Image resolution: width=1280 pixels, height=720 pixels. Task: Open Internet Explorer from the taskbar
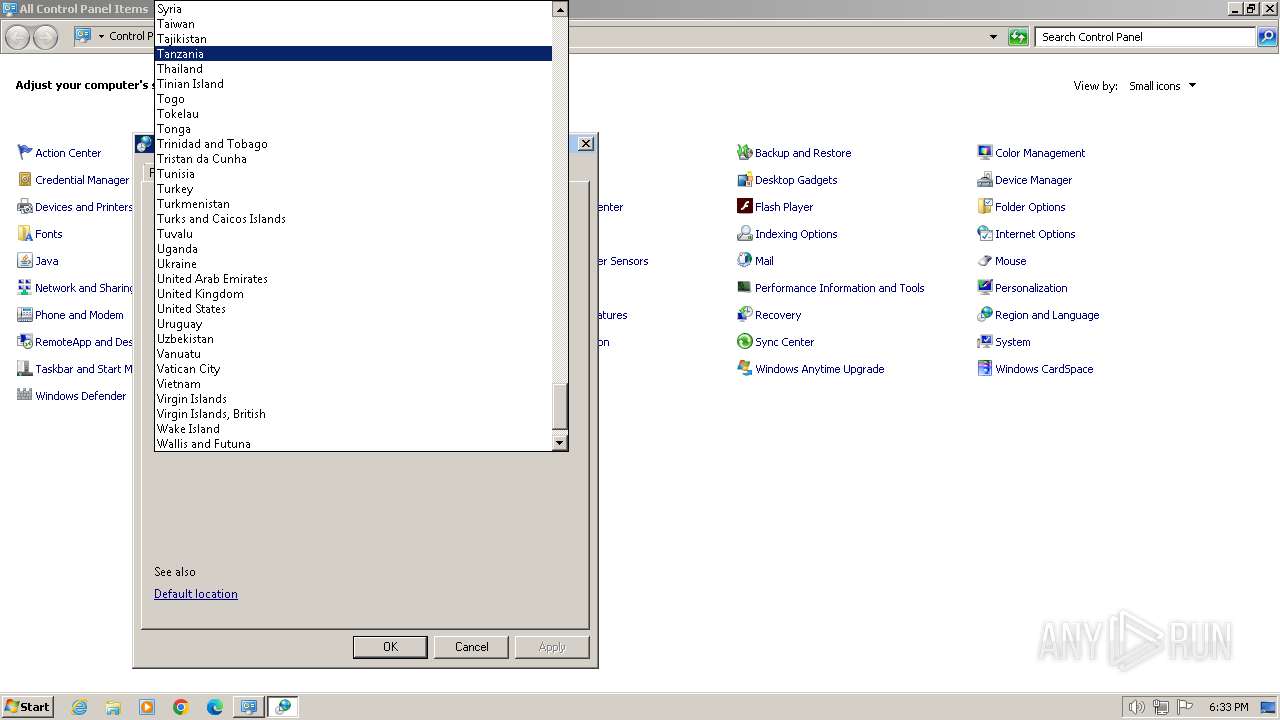(79, 707)
